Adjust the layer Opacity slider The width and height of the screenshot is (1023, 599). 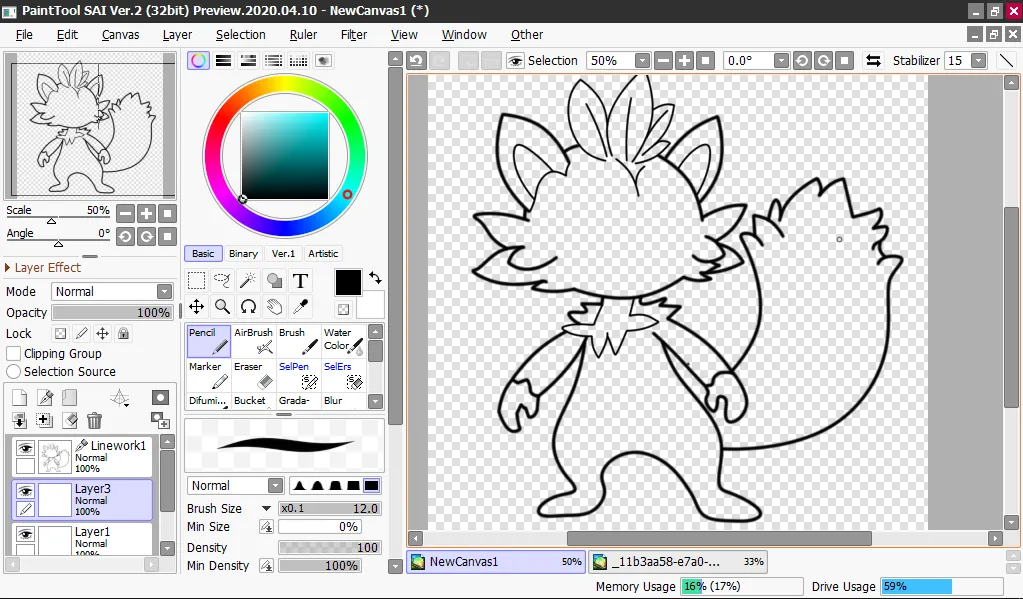coord(112,313)
